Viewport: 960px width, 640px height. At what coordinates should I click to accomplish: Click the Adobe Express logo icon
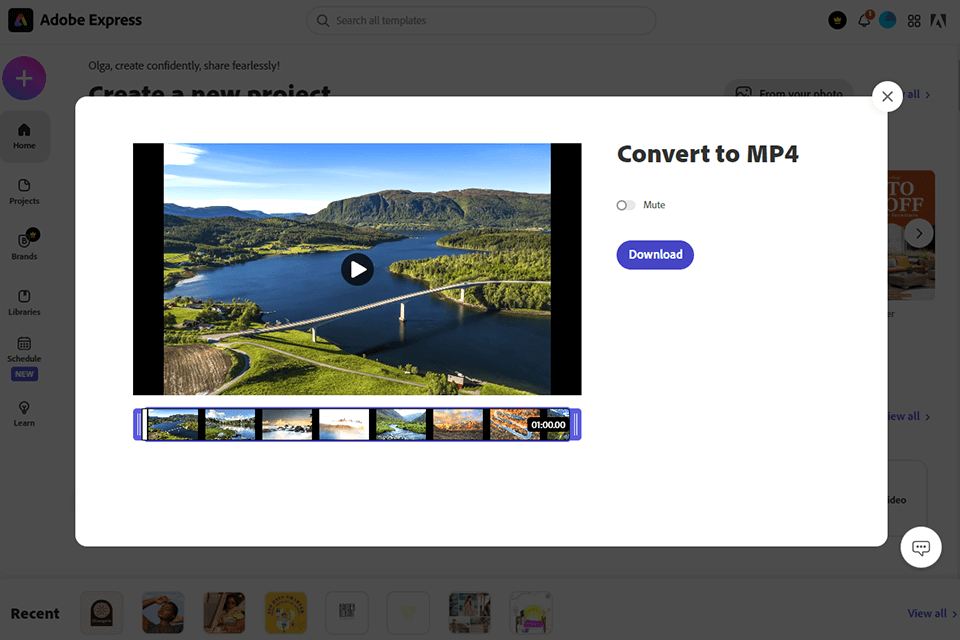[20, 20]
